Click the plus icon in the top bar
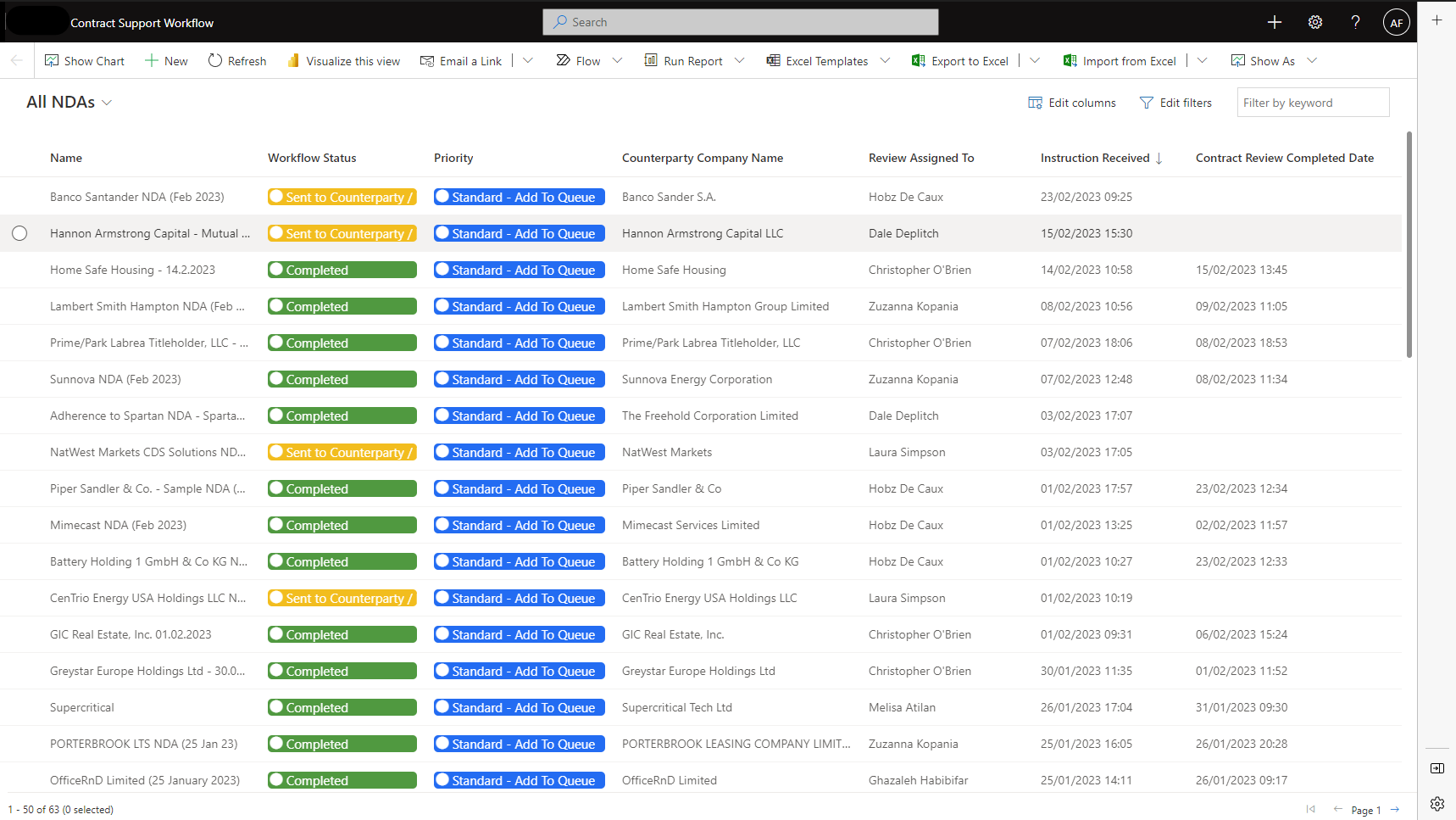This screenshot has width=1456, height=820. pos(1274,23)
